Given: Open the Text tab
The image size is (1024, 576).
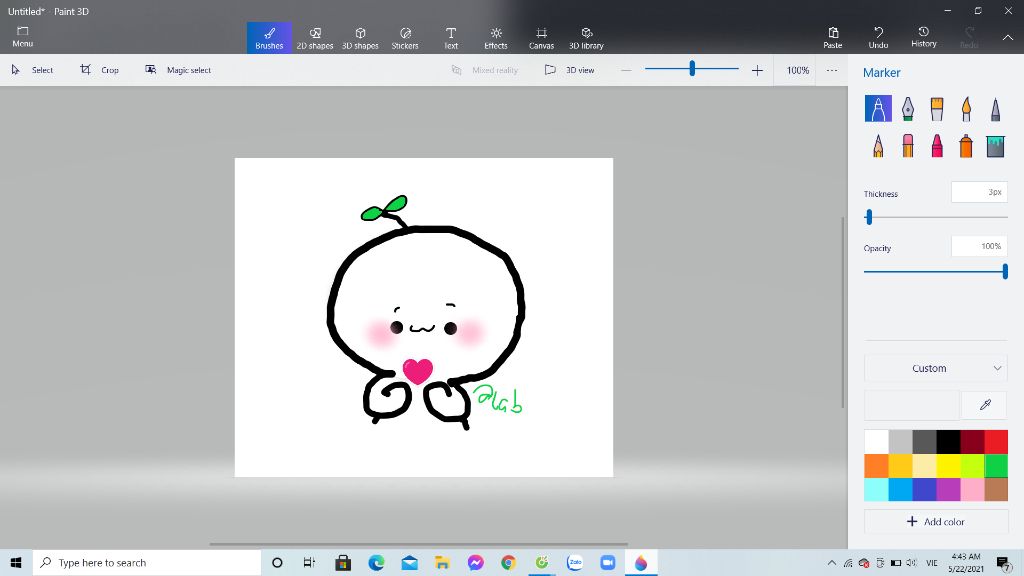Looking at the screenshot, I should [x=451, y=37].
